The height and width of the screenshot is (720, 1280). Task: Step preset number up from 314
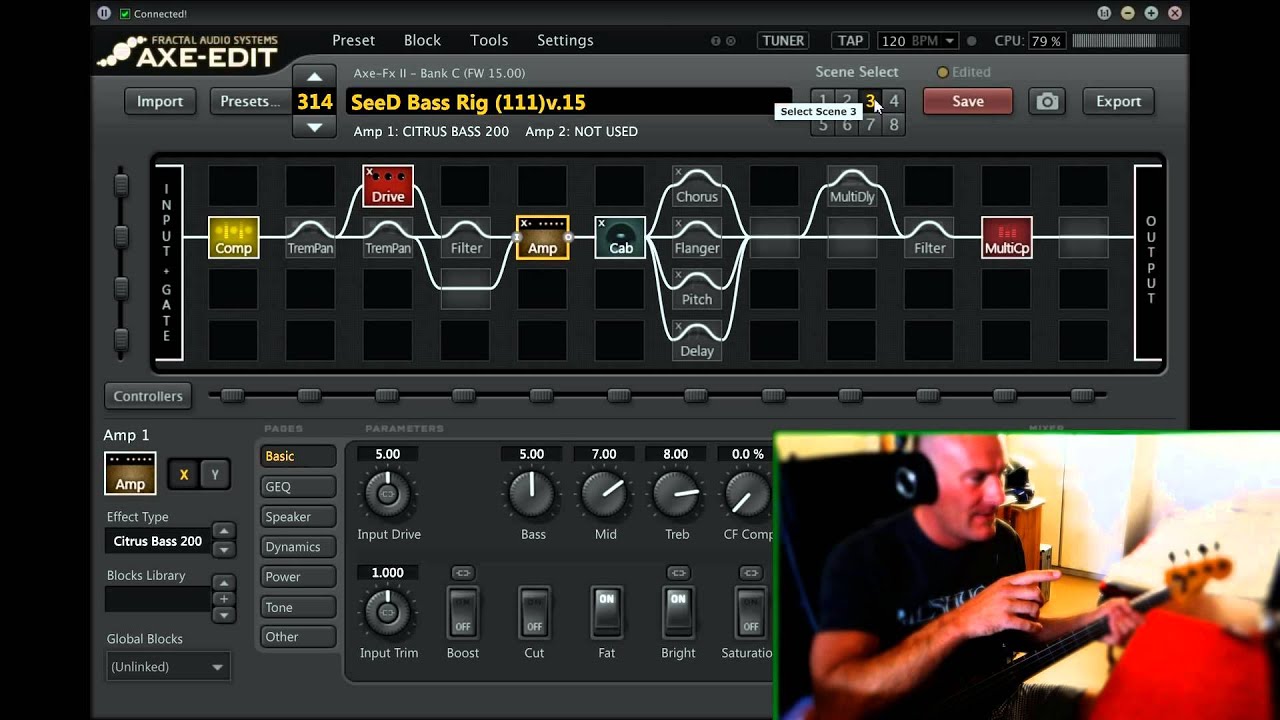314,77
